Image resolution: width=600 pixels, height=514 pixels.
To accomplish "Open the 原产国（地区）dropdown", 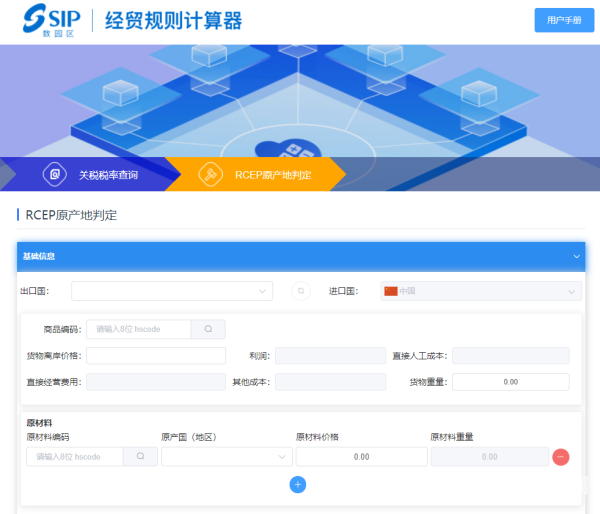I will [x=226, y=457].
